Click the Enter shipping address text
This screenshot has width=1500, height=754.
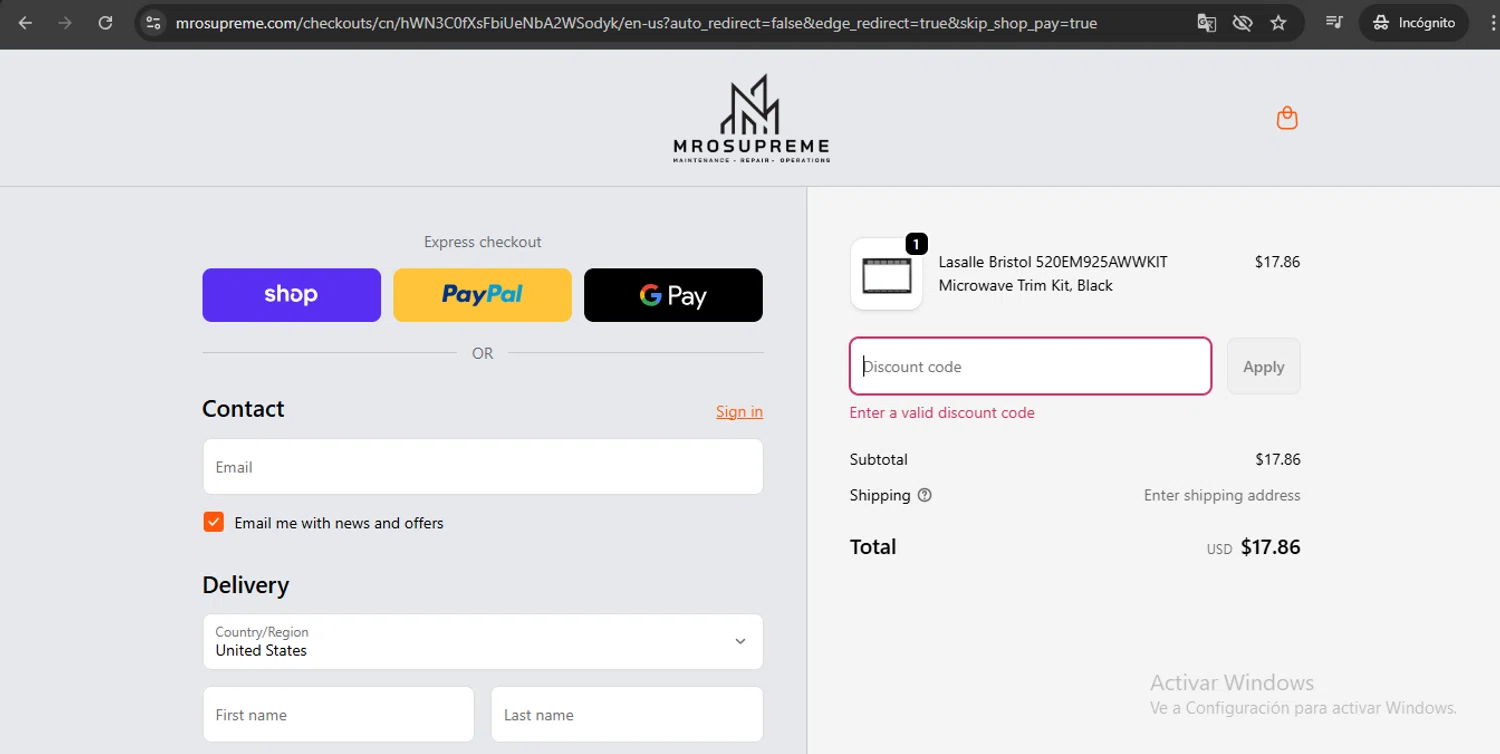[1222, 495]
